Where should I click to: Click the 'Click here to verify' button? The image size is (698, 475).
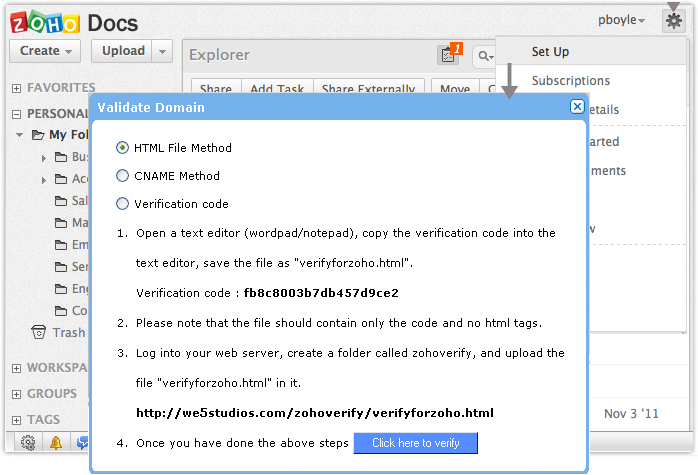415,443
